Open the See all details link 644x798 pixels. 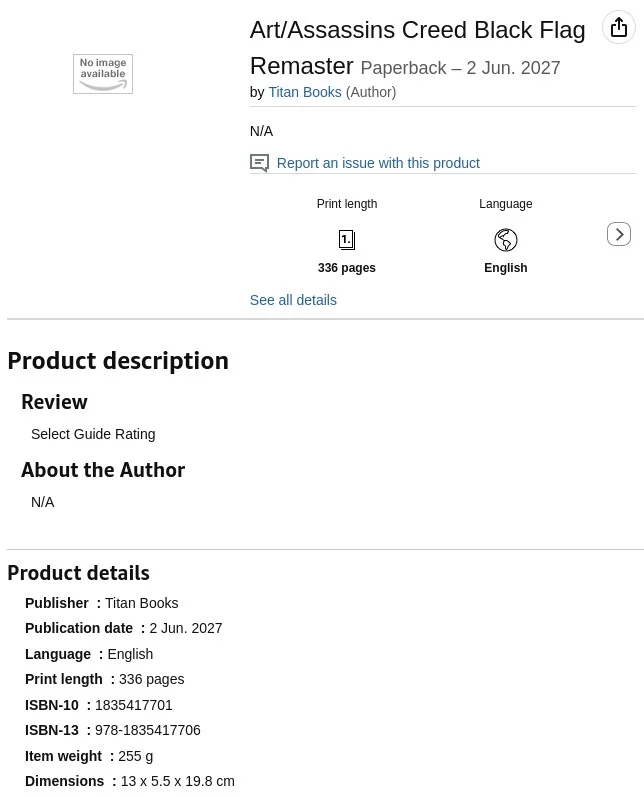[x=293, y=300]
